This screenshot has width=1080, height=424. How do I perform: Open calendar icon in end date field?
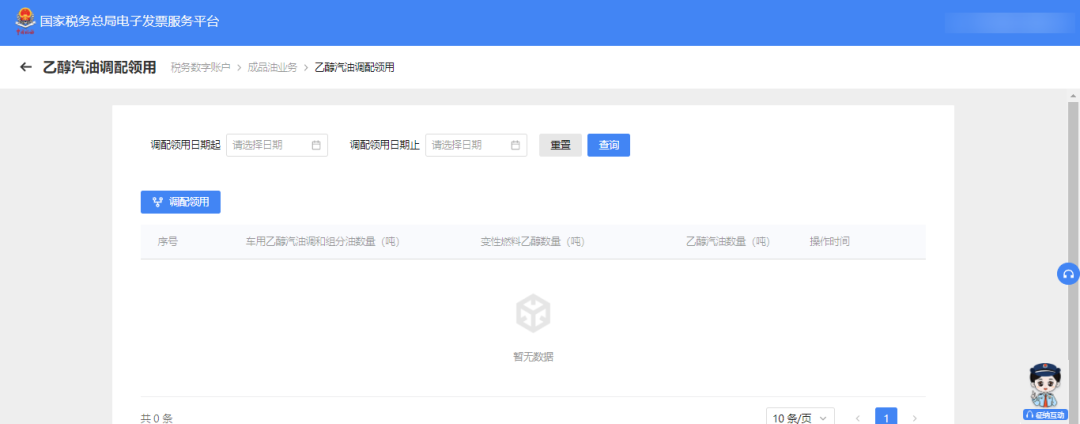coord(515,145)
